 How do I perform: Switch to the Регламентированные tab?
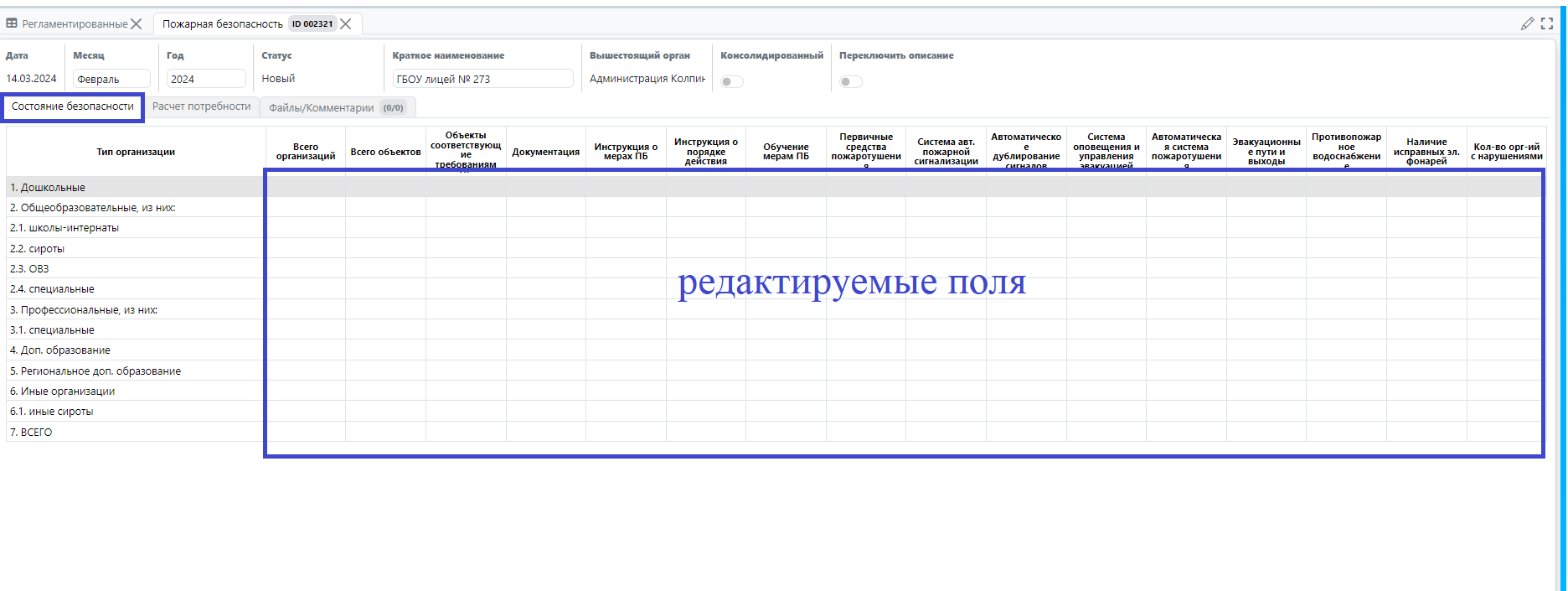click(75, 24)
